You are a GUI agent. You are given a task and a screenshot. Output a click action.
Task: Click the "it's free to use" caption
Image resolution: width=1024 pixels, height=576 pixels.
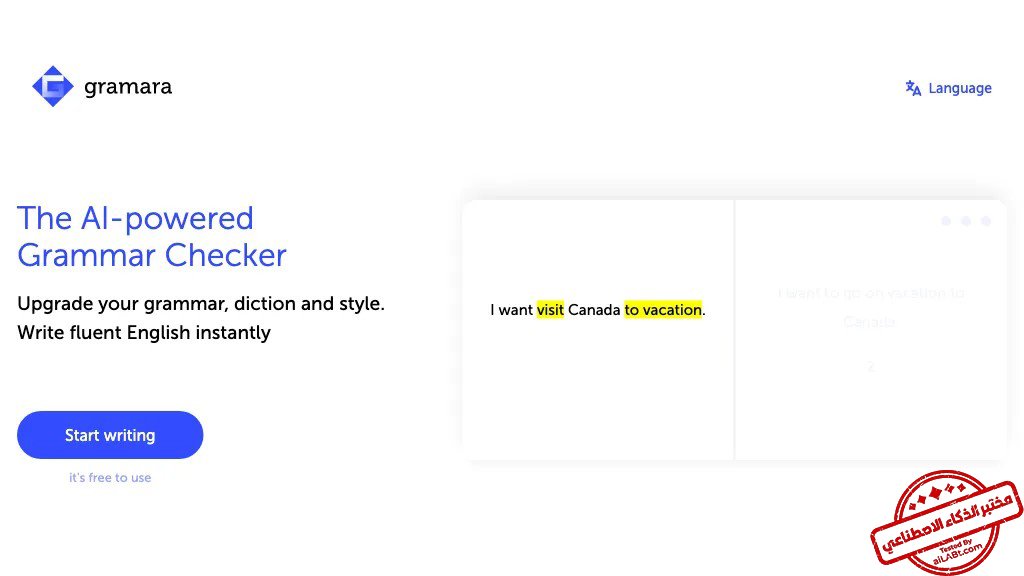110,478
